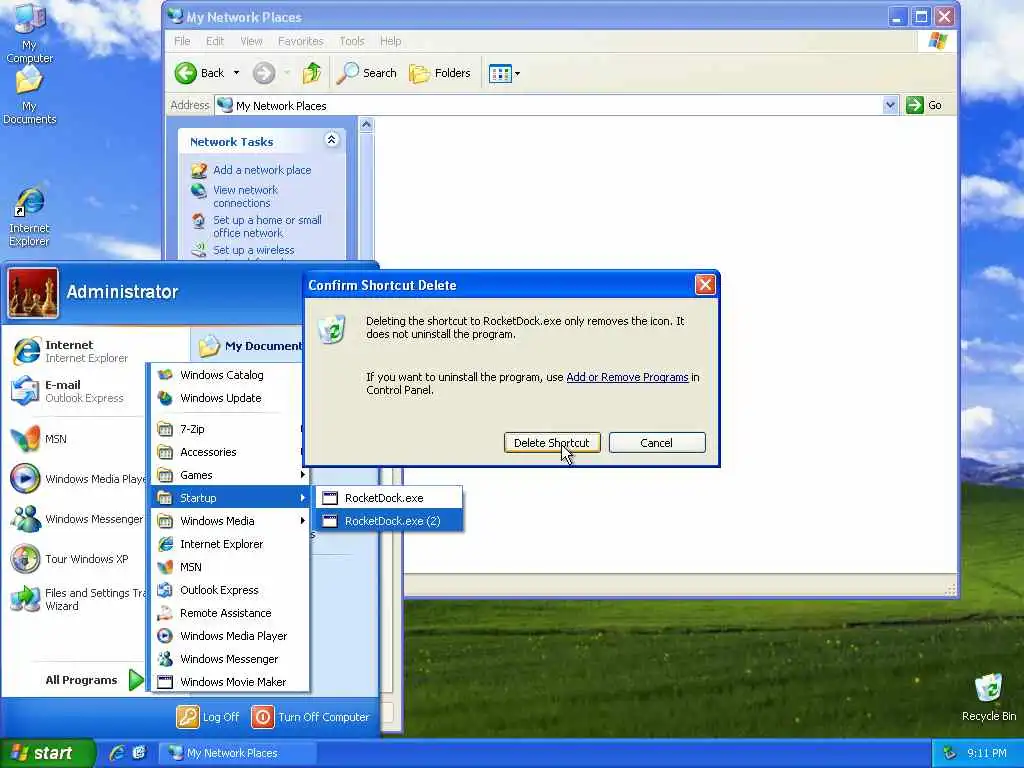Open MSN in All Programs list
The height and width of the screenshot is (768, 1024).
[x=229, y=567]
